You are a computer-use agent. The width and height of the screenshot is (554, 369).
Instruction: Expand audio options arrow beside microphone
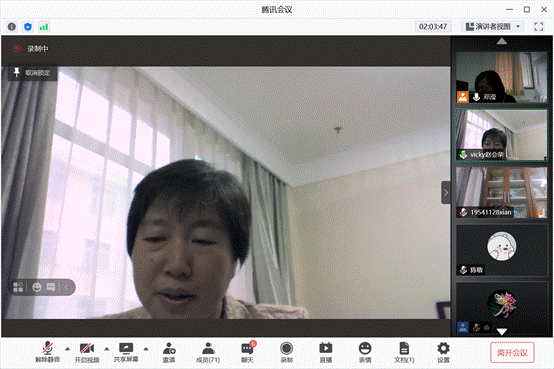point(67,349)
